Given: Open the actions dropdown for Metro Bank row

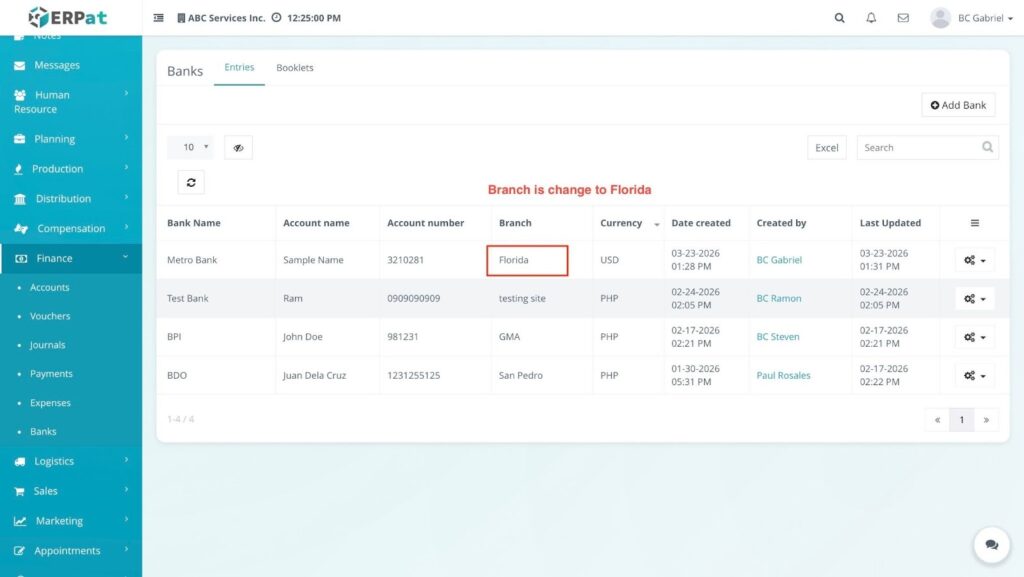Looking at the screenshot, I should (x=974, y=260).
